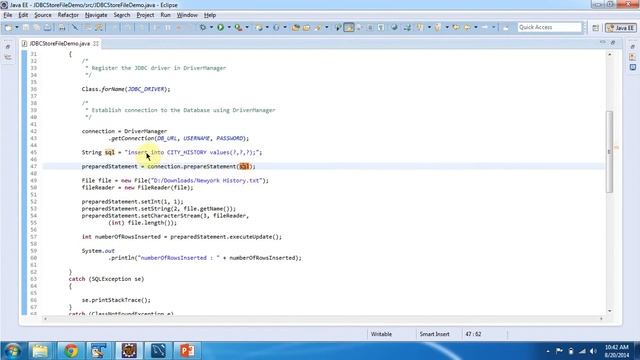Screen dimensions: 640x360
Task: Close the JDBCStoreFileDemo.java tab
Action: tap(96, 43)
